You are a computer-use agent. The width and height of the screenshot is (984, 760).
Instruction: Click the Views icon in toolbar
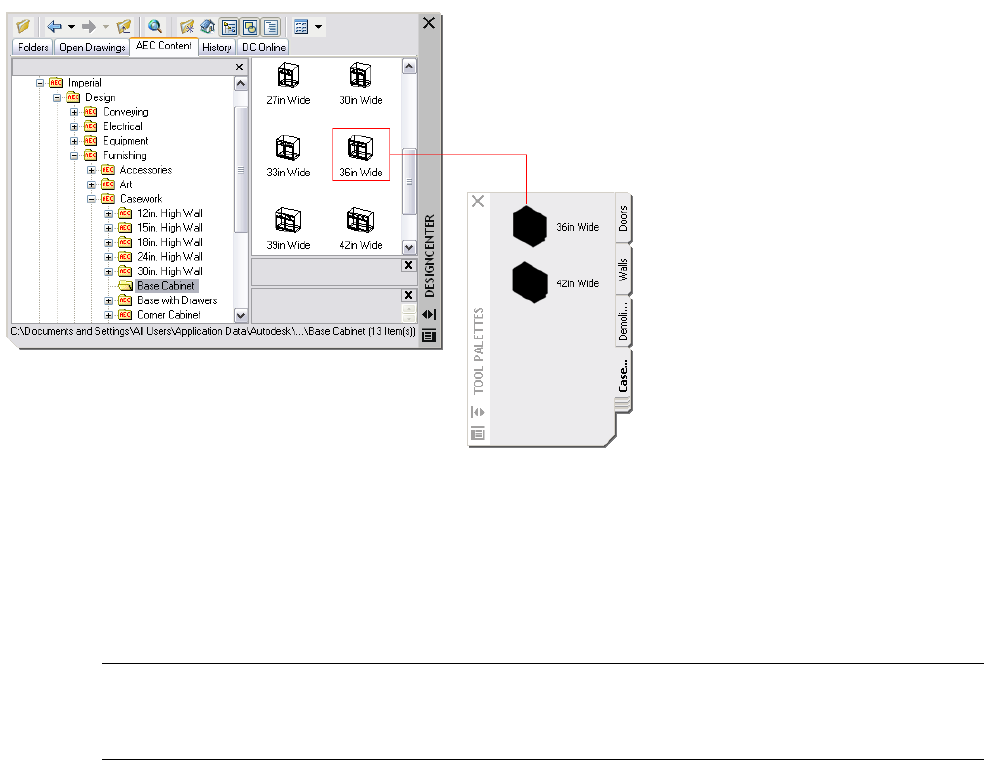tap(301, 26)
